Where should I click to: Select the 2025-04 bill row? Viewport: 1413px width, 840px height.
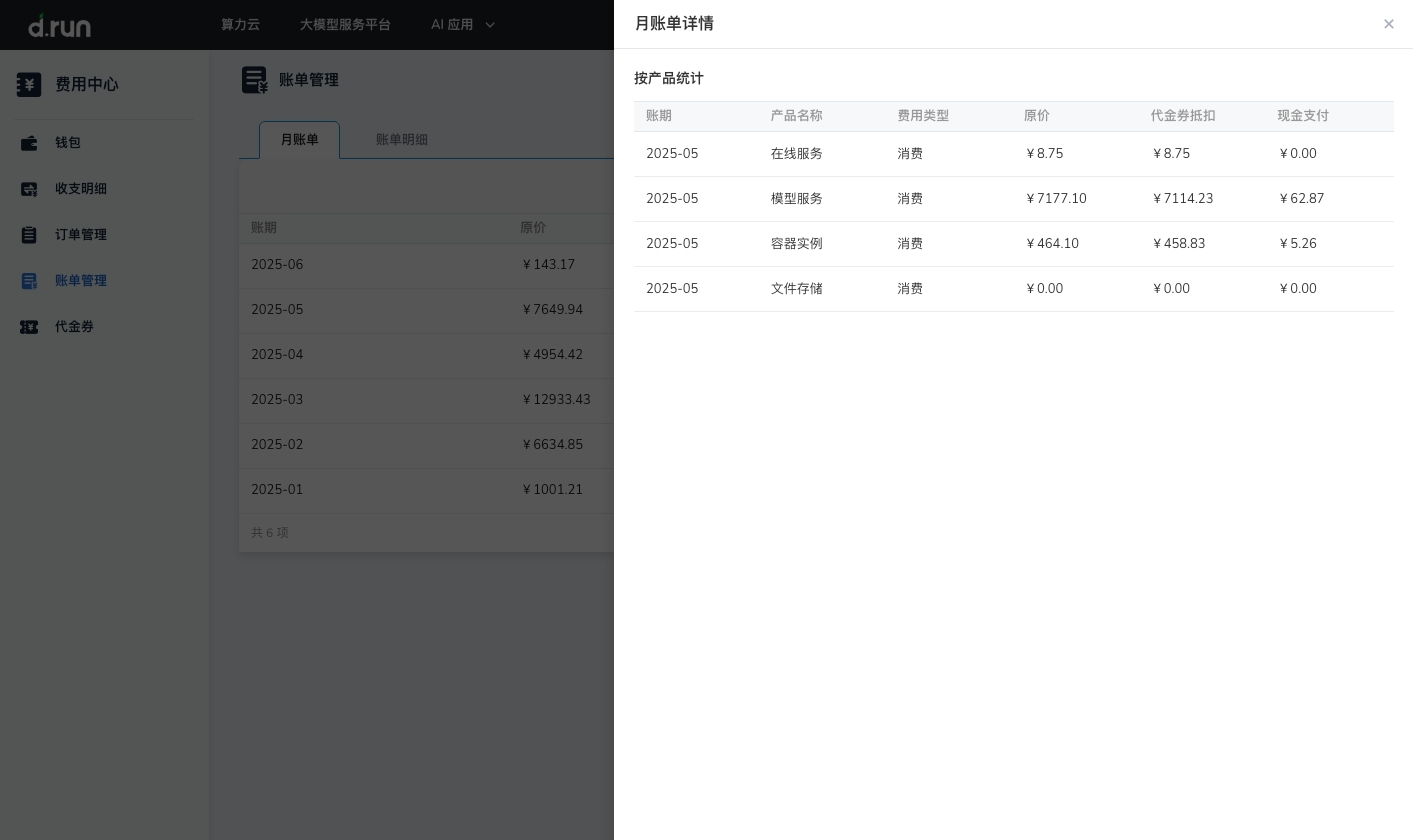[x=426, y=355]
